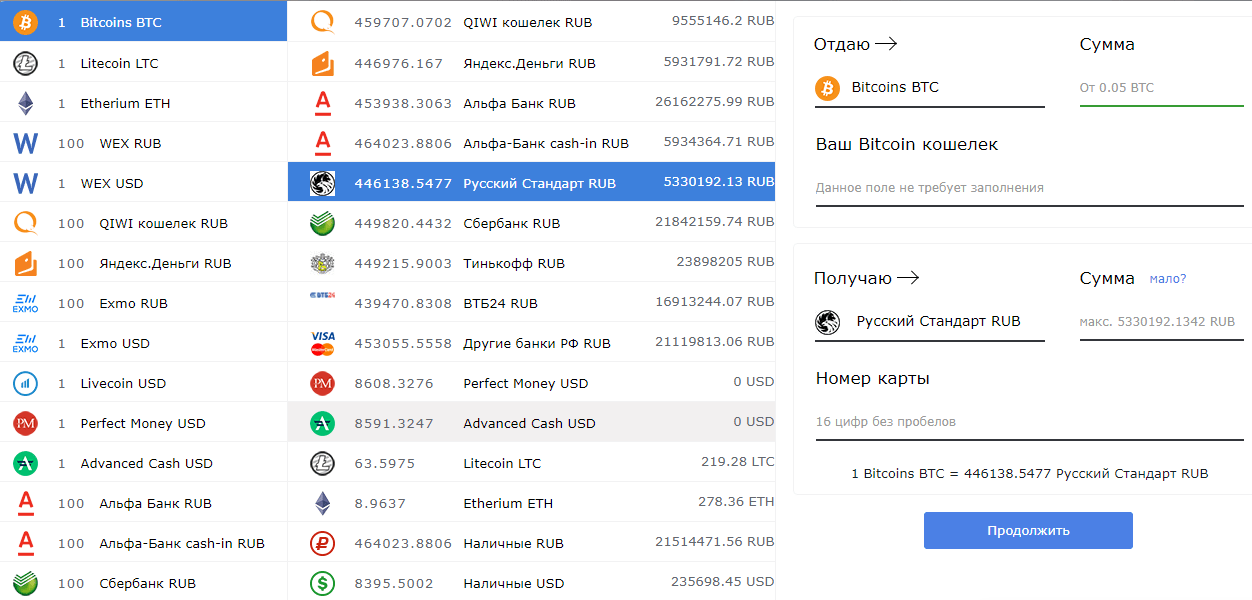Click the rate 449820.4432 for Сбербанк
The height and width of the screenshot is (600, 1252).
pos(403,223)
